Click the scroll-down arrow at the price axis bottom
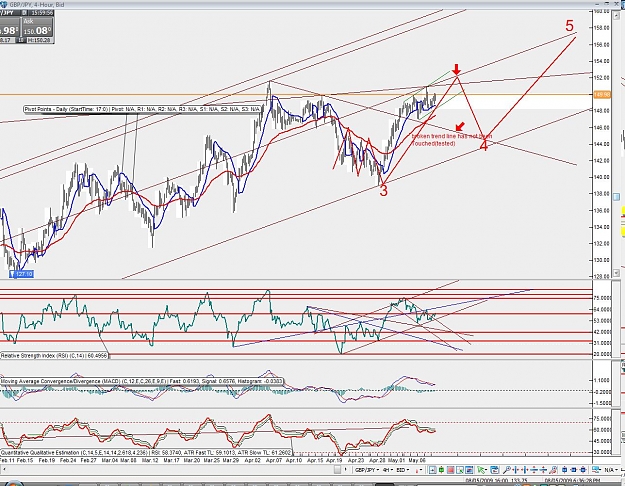Screen dimensions: 625x486 [x=616, y=273]
